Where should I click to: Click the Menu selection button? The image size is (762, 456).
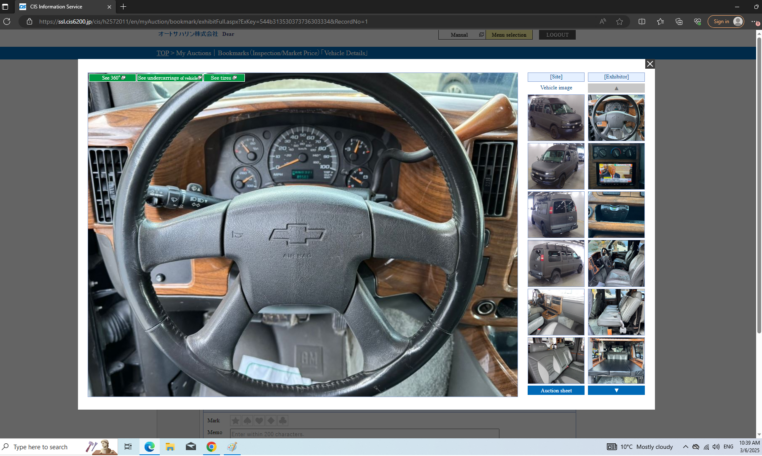[509, 35]
